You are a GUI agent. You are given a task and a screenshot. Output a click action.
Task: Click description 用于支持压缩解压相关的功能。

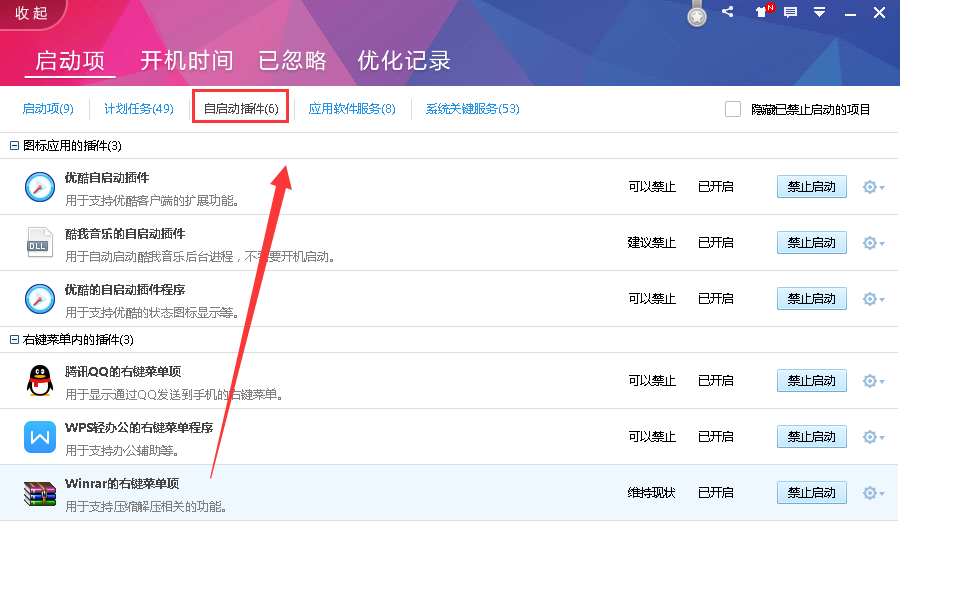[147, 506]
